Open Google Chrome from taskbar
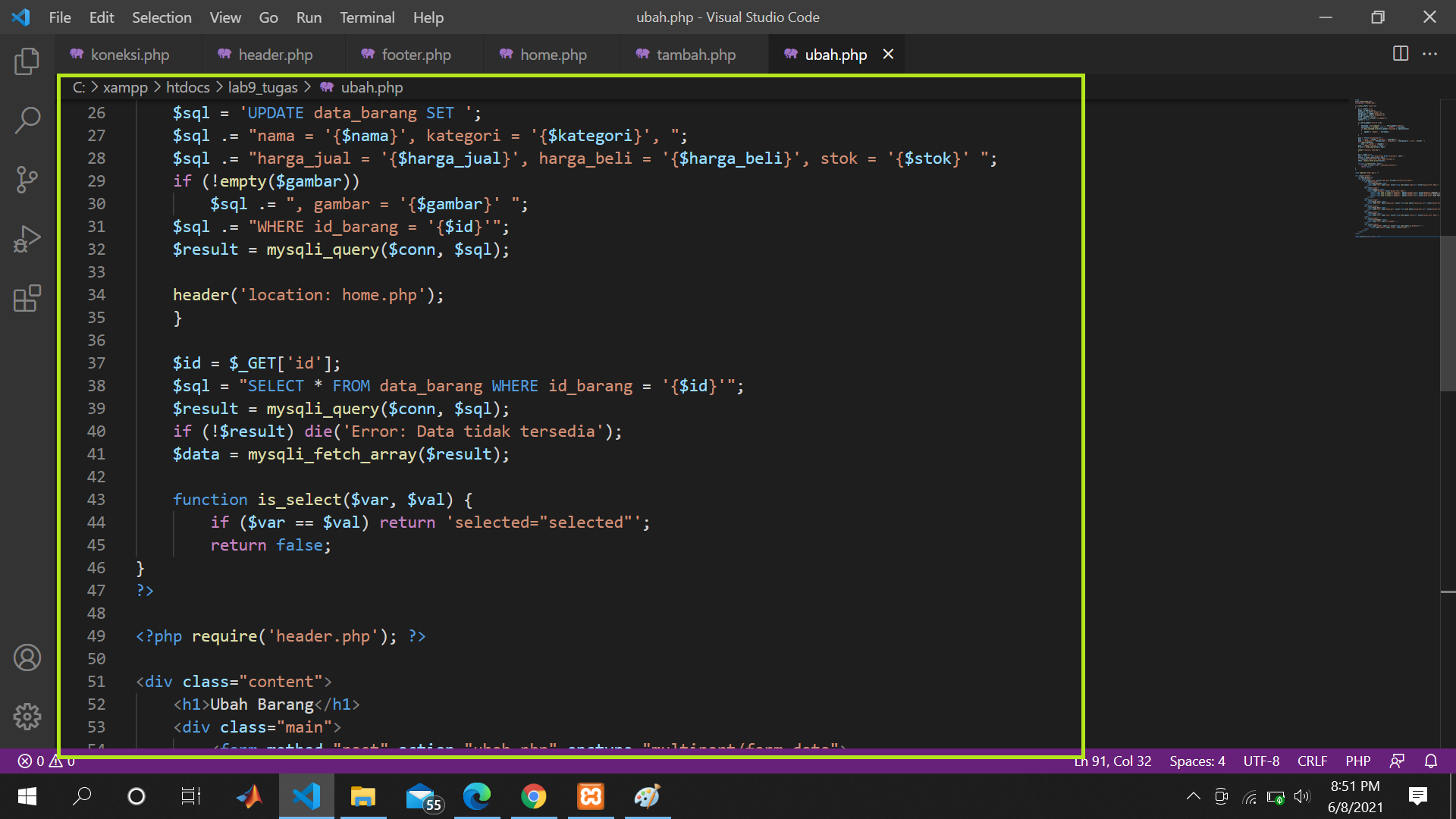The image size is (1456, 819). [534, 796]
